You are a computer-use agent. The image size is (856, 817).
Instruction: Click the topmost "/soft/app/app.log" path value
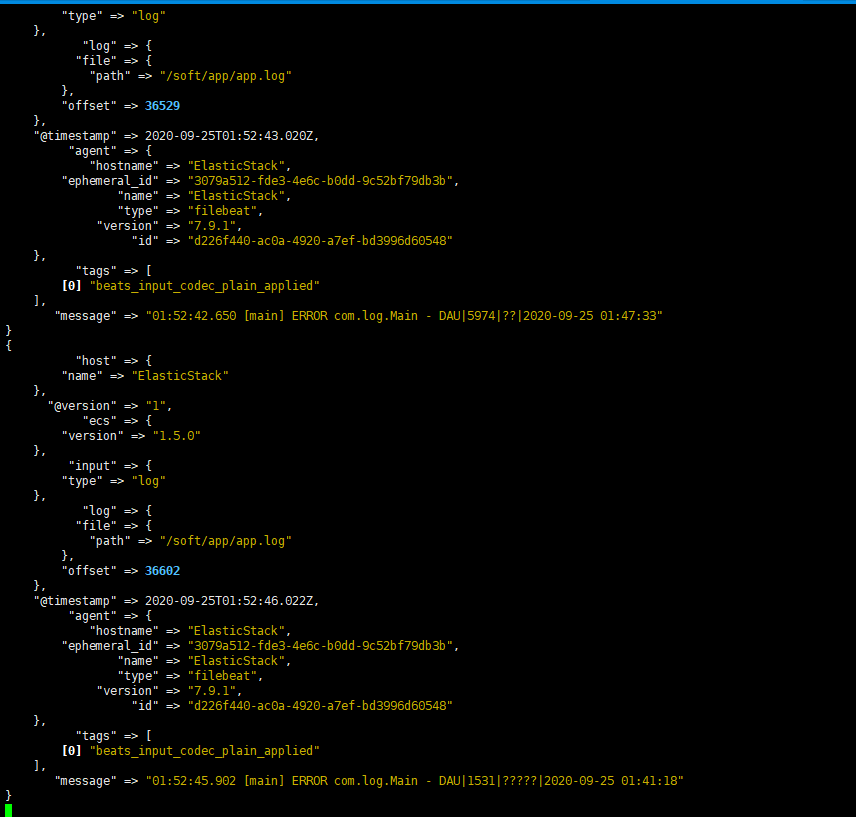225,75
